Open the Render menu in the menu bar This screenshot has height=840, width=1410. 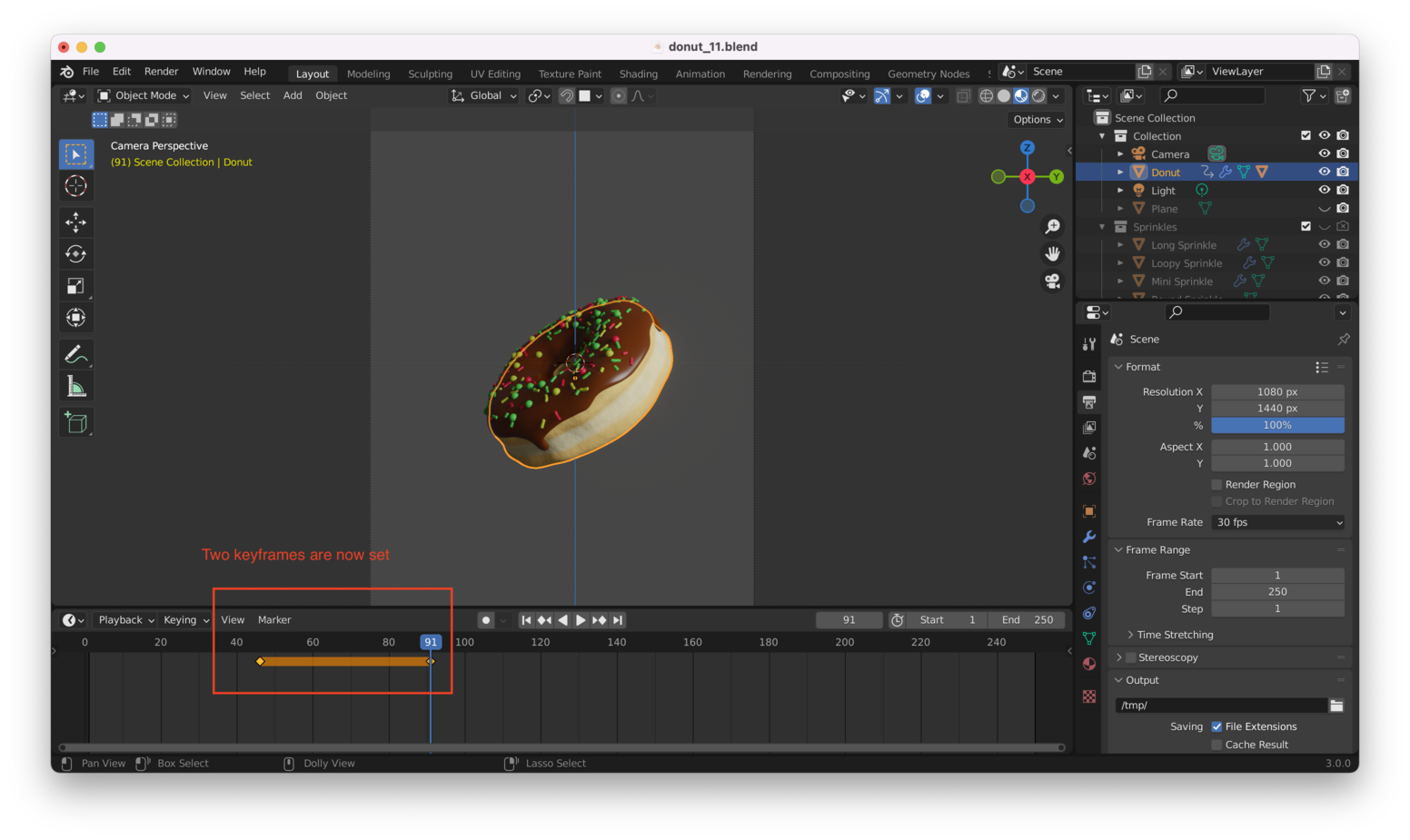[x=161, y=71]
